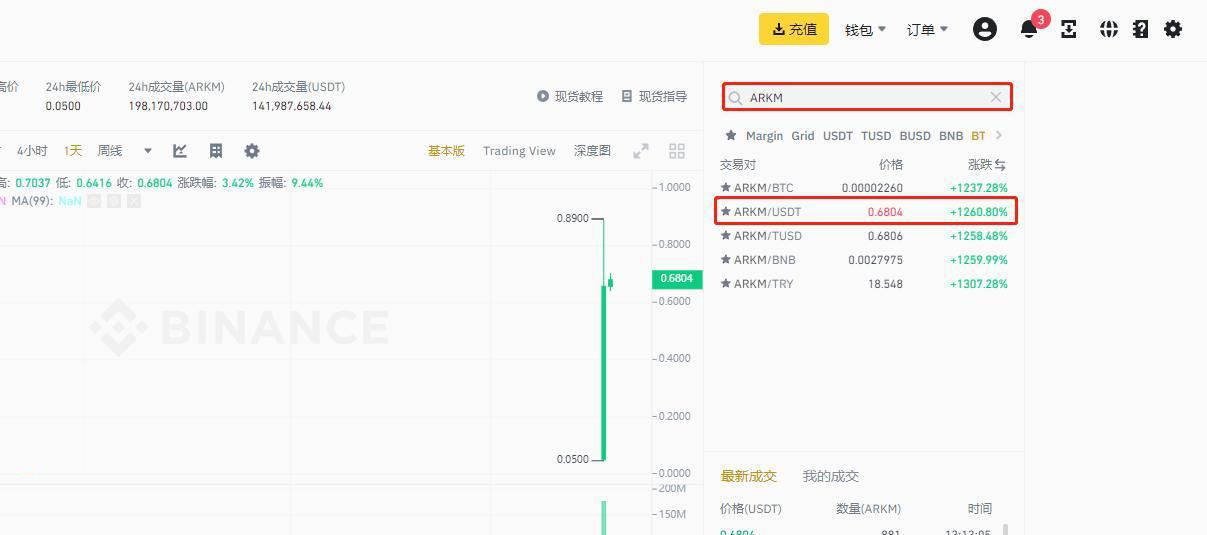Focus the ARKM pair search field
This screenshot has height=535, width=1207.
coord(867,97)
